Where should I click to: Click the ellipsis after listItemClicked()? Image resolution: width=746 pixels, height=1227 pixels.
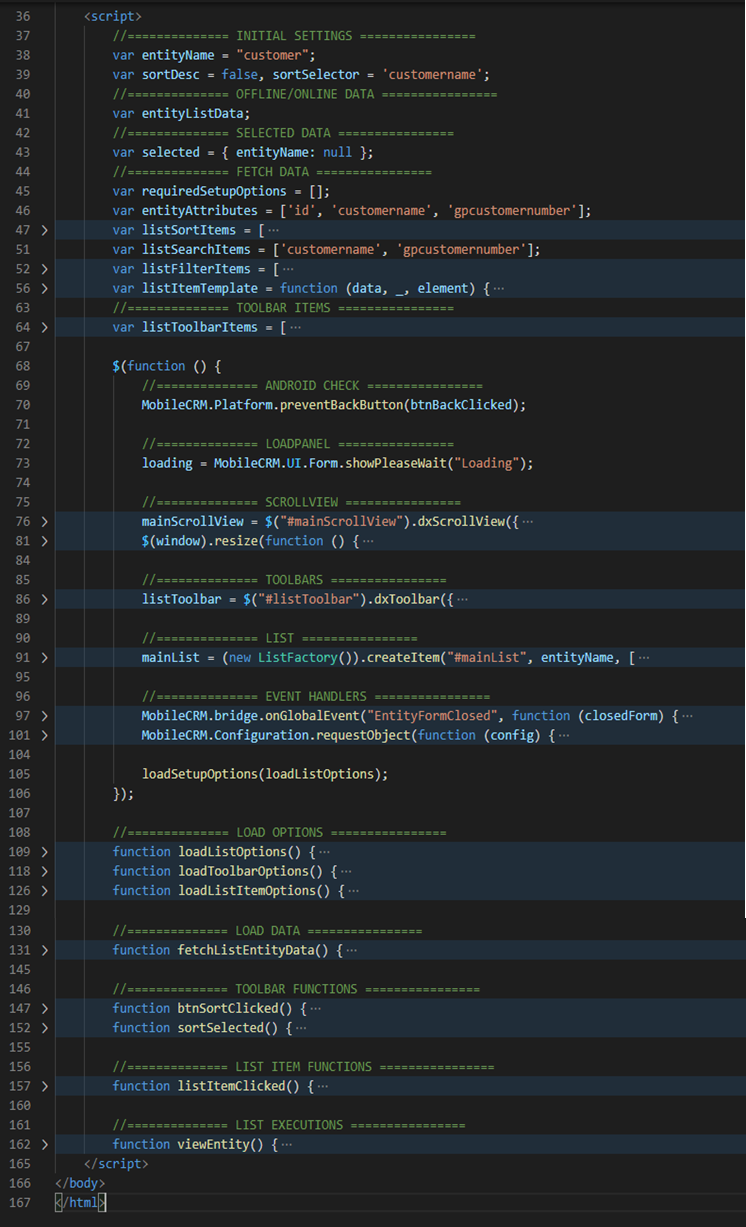tap(322, 1086)
